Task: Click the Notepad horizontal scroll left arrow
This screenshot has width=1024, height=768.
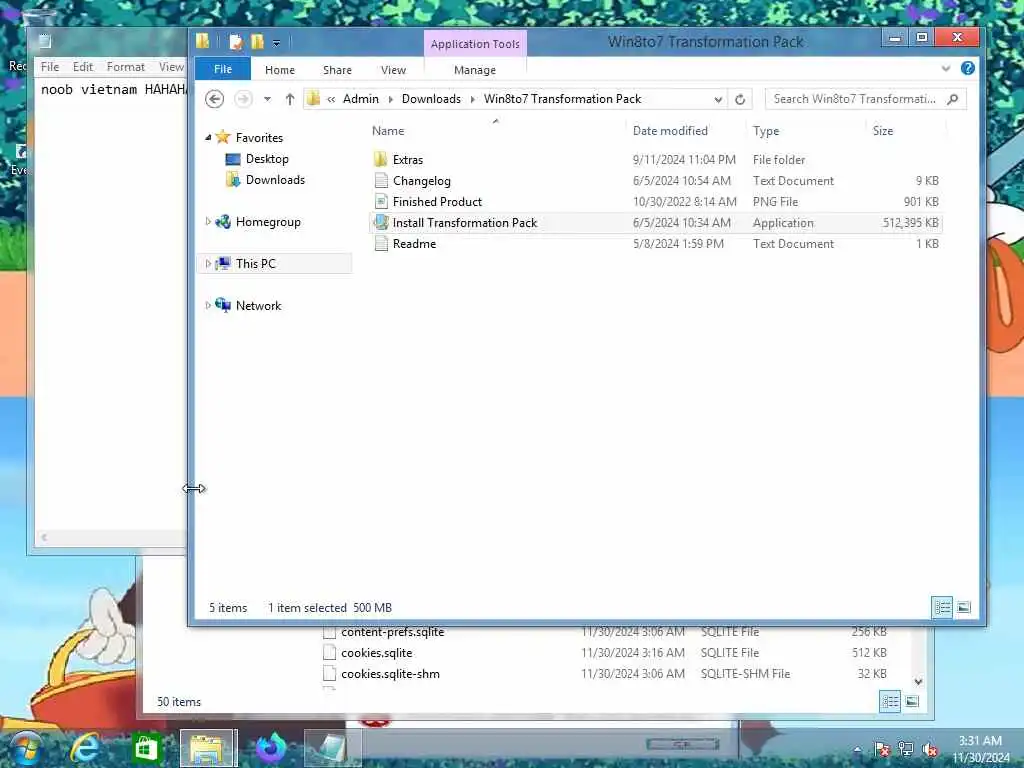Action: point(44,537)
